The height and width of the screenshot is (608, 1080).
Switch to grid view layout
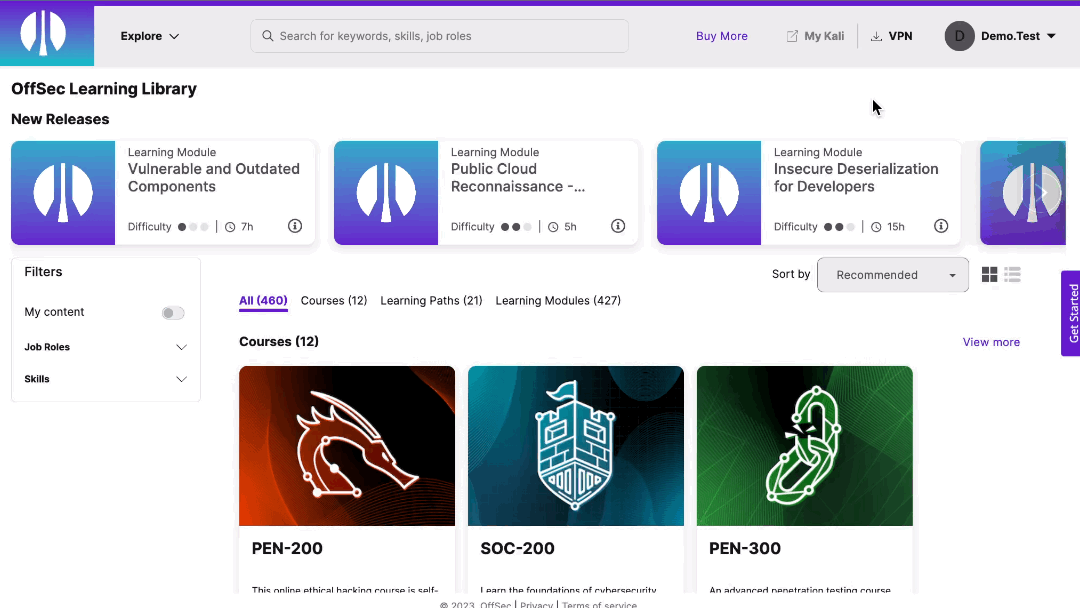coord(990,275)
